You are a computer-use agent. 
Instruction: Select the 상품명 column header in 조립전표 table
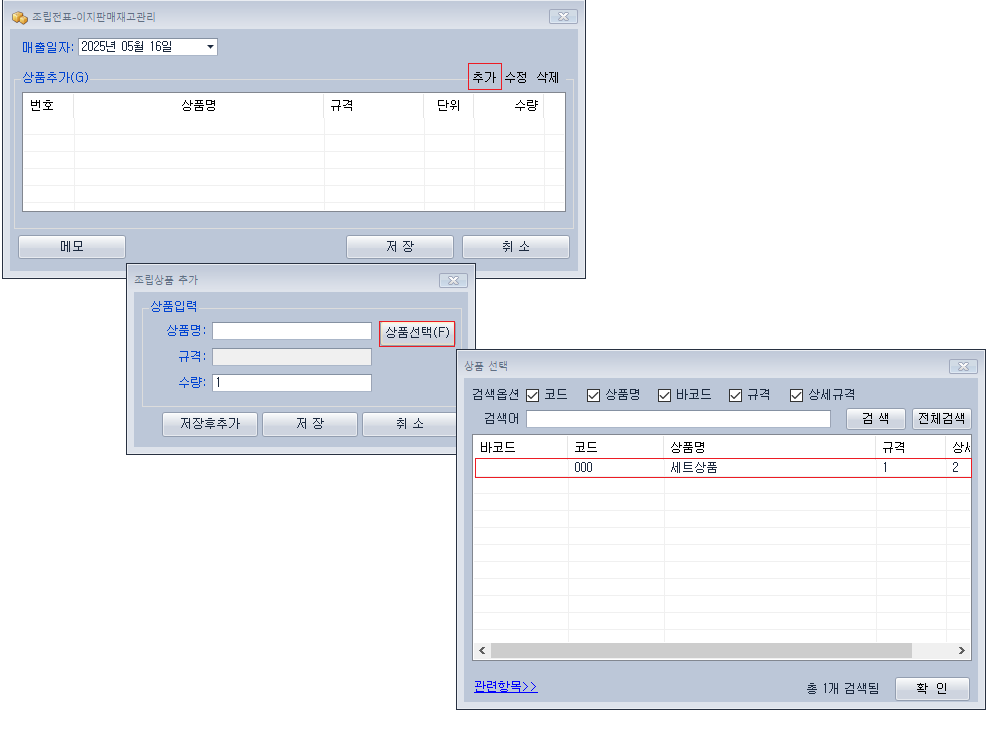199,106
